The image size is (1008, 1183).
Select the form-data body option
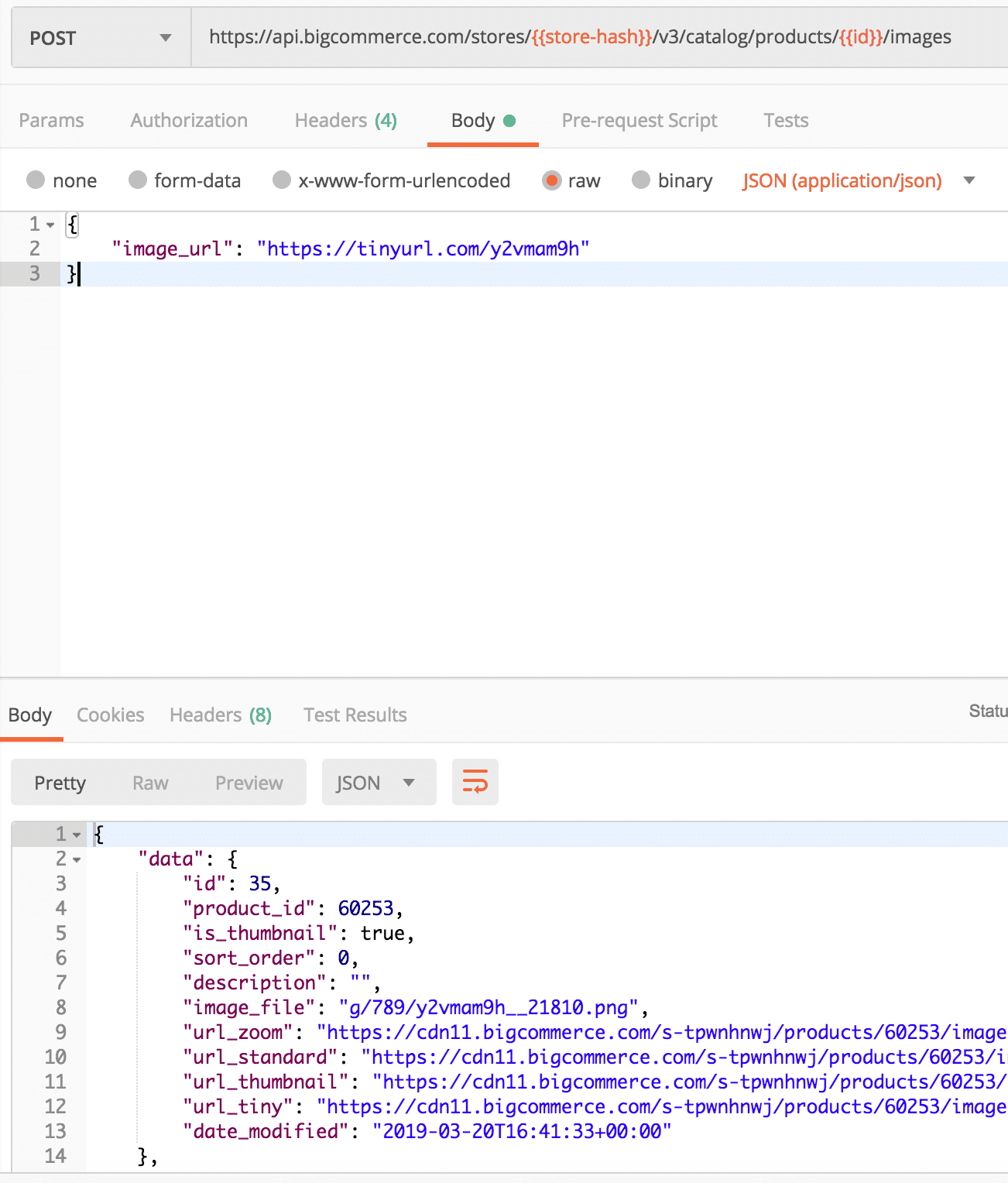pyautogui.click(x=137, y=180)
